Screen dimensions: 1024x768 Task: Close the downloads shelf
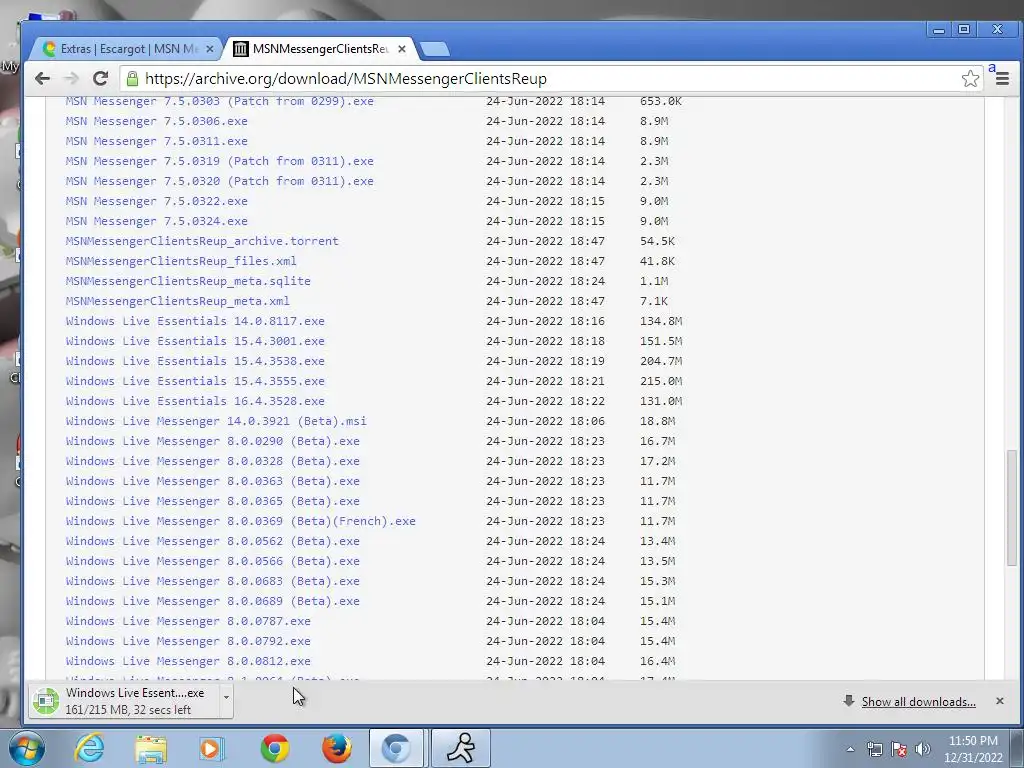coord(999,701)
